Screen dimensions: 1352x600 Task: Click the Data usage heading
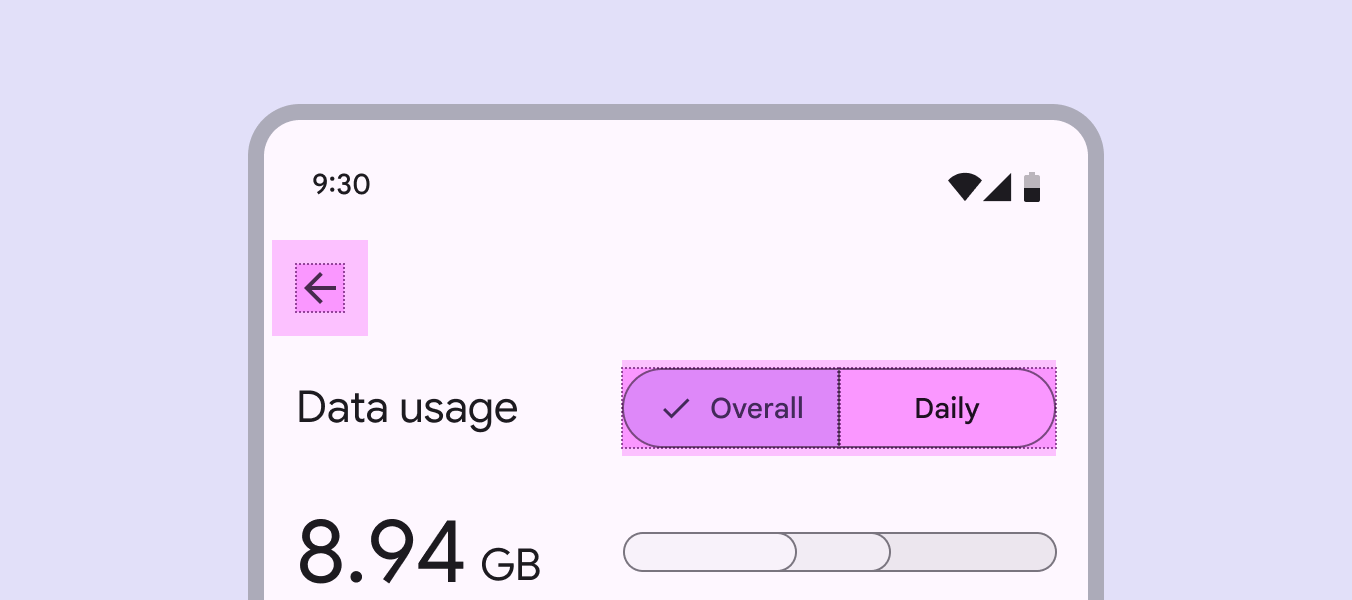pos(407,408)
